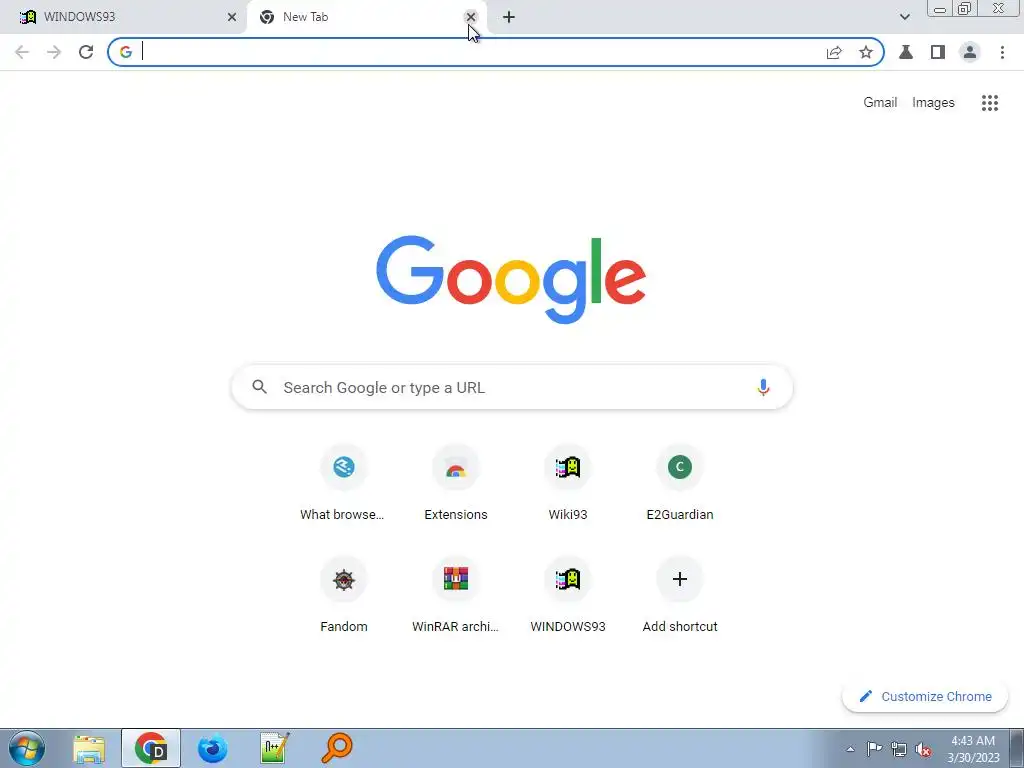Open Google apps grid
The height and width of the screenshot is (768, 1024).
(990, 103)
